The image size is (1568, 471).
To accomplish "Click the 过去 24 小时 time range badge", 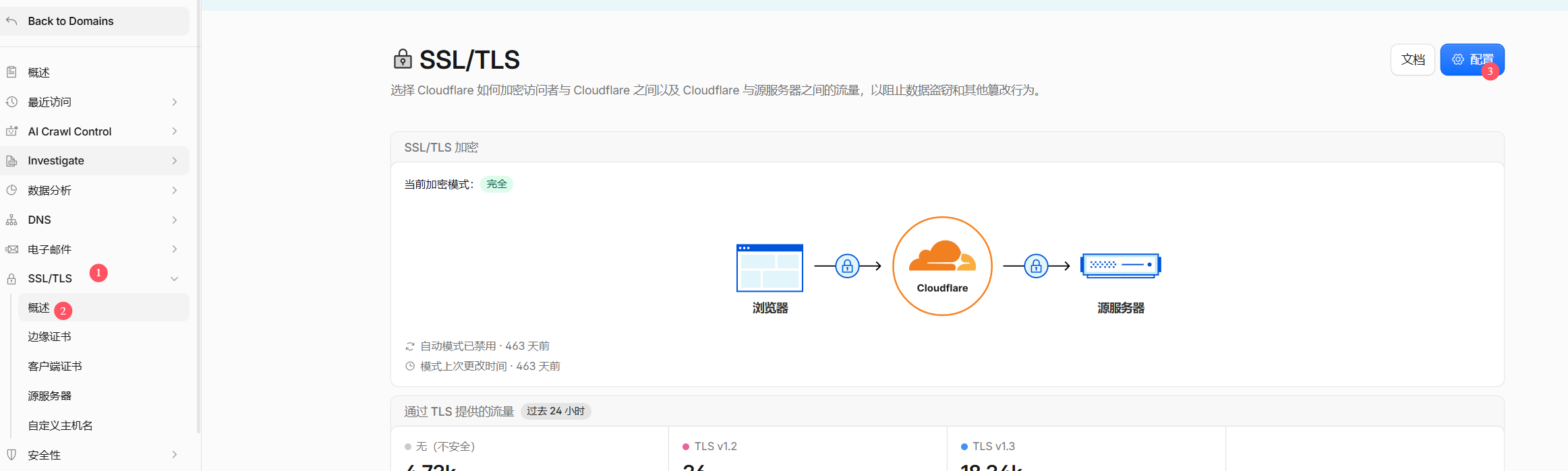I will [556, 411].
